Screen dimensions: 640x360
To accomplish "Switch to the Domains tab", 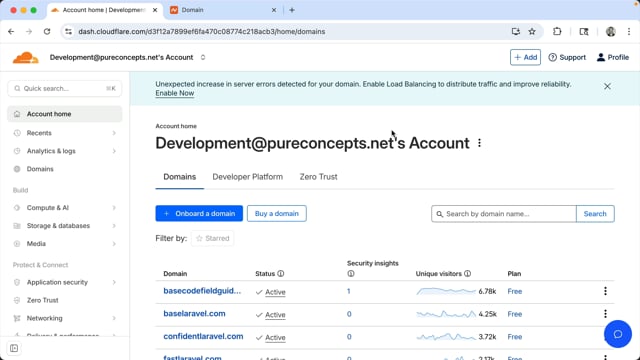I will [180, 177].
